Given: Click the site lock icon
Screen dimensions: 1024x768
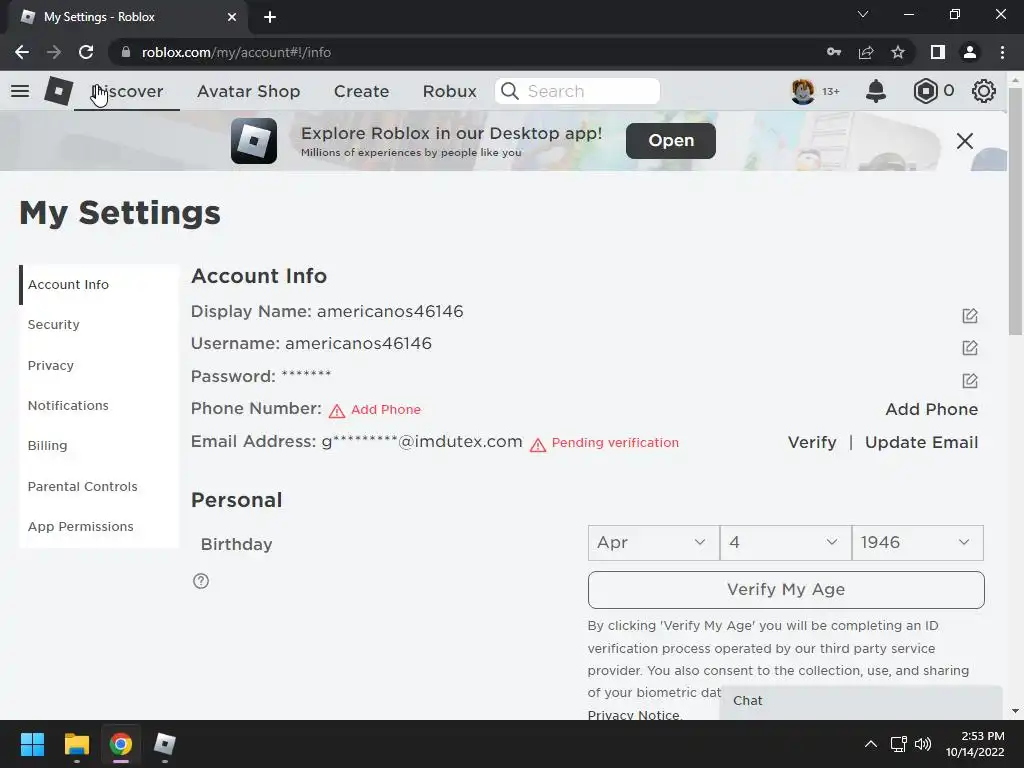Looking at the screenshot, I should [126, 52].
